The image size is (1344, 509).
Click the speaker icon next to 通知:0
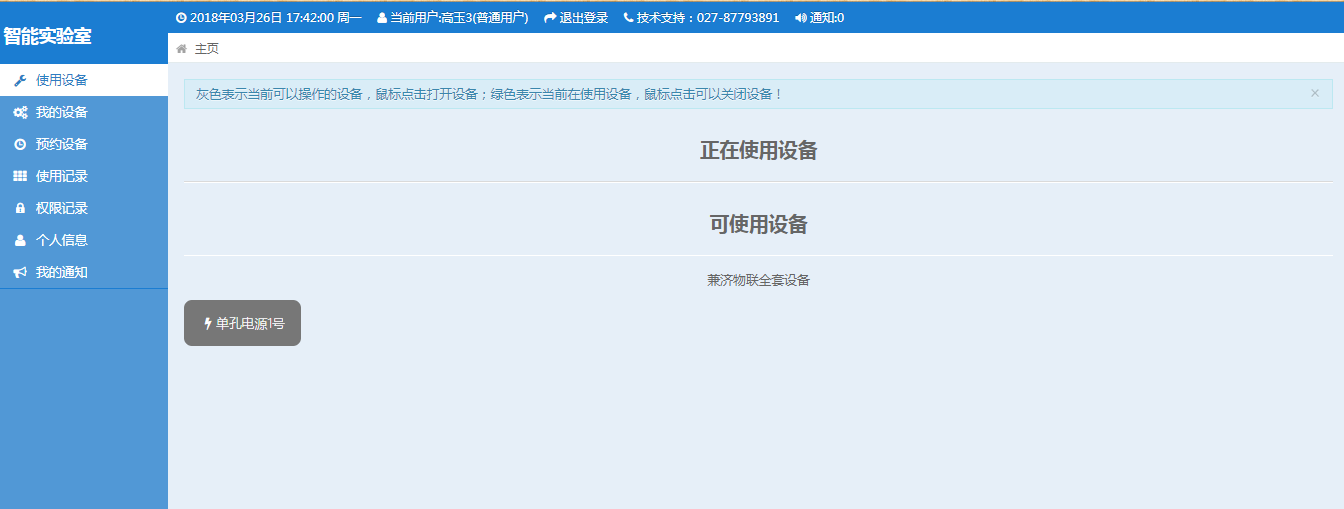point(801,18)
